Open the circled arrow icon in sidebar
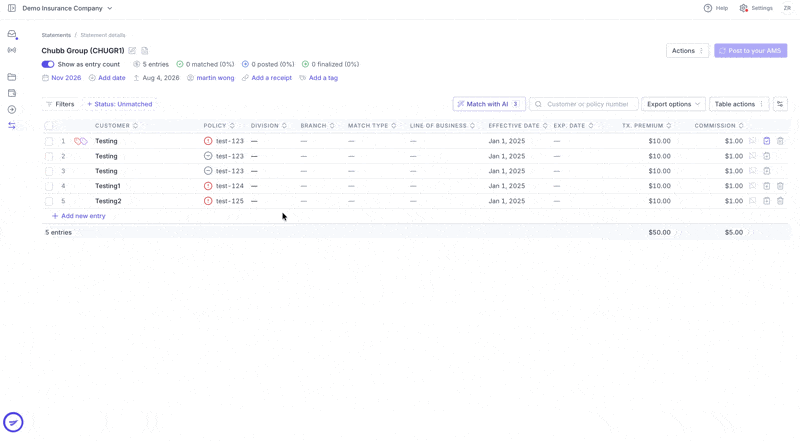Screen dimensions: 800x441 (x=12, y=110)
